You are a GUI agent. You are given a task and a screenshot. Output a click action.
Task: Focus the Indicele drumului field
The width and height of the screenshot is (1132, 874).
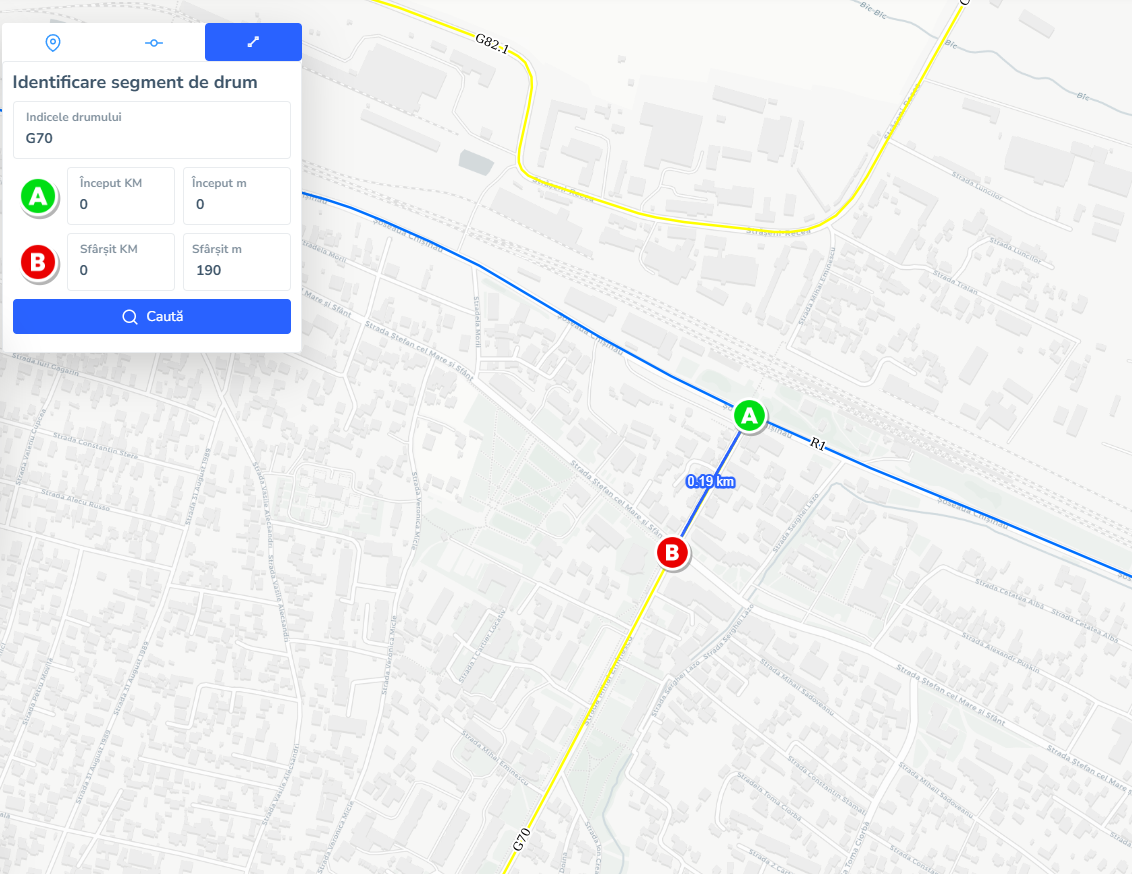tap(152, 130)
